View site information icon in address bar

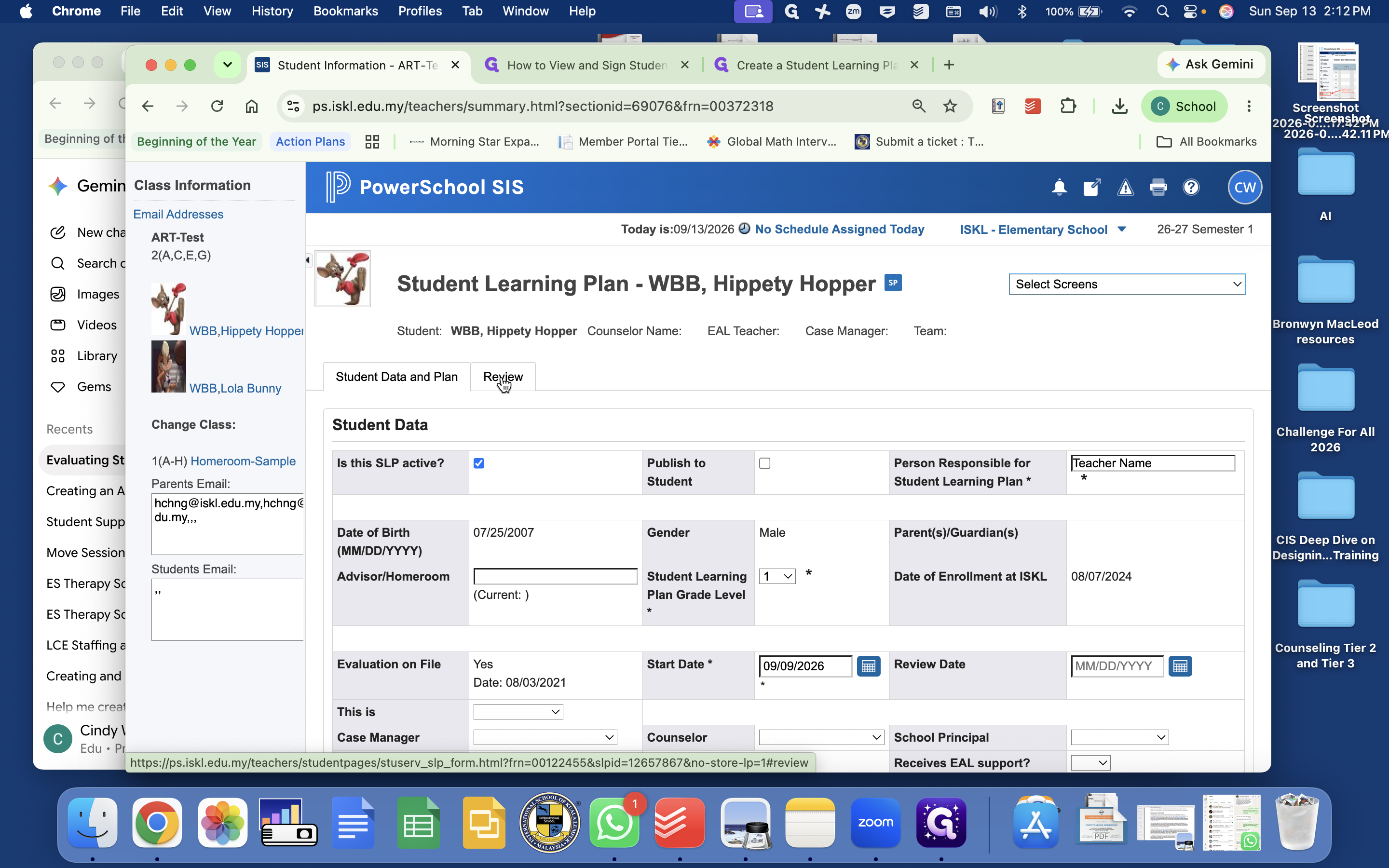pyautogui.click(x=293, y=106)
